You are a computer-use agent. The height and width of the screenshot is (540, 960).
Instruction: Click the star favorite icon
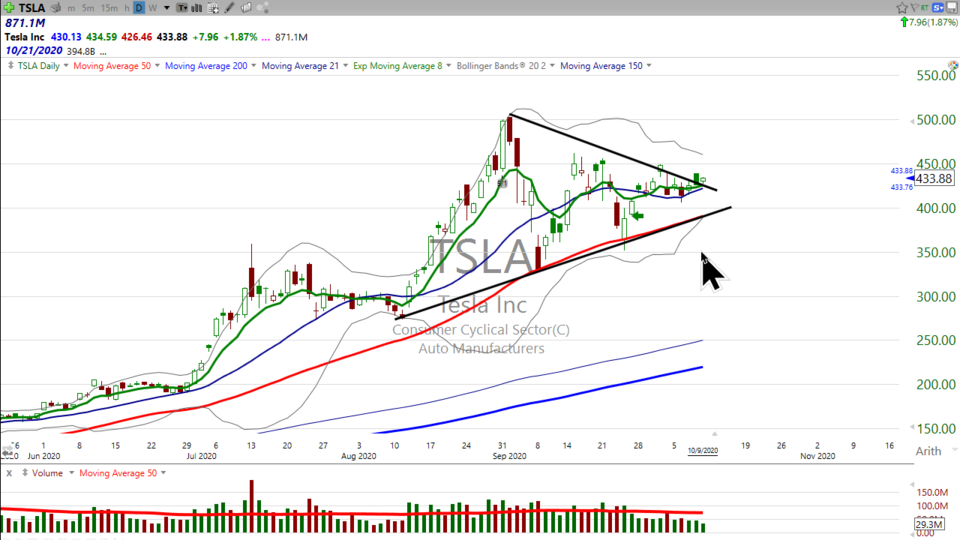click(902, 8)
